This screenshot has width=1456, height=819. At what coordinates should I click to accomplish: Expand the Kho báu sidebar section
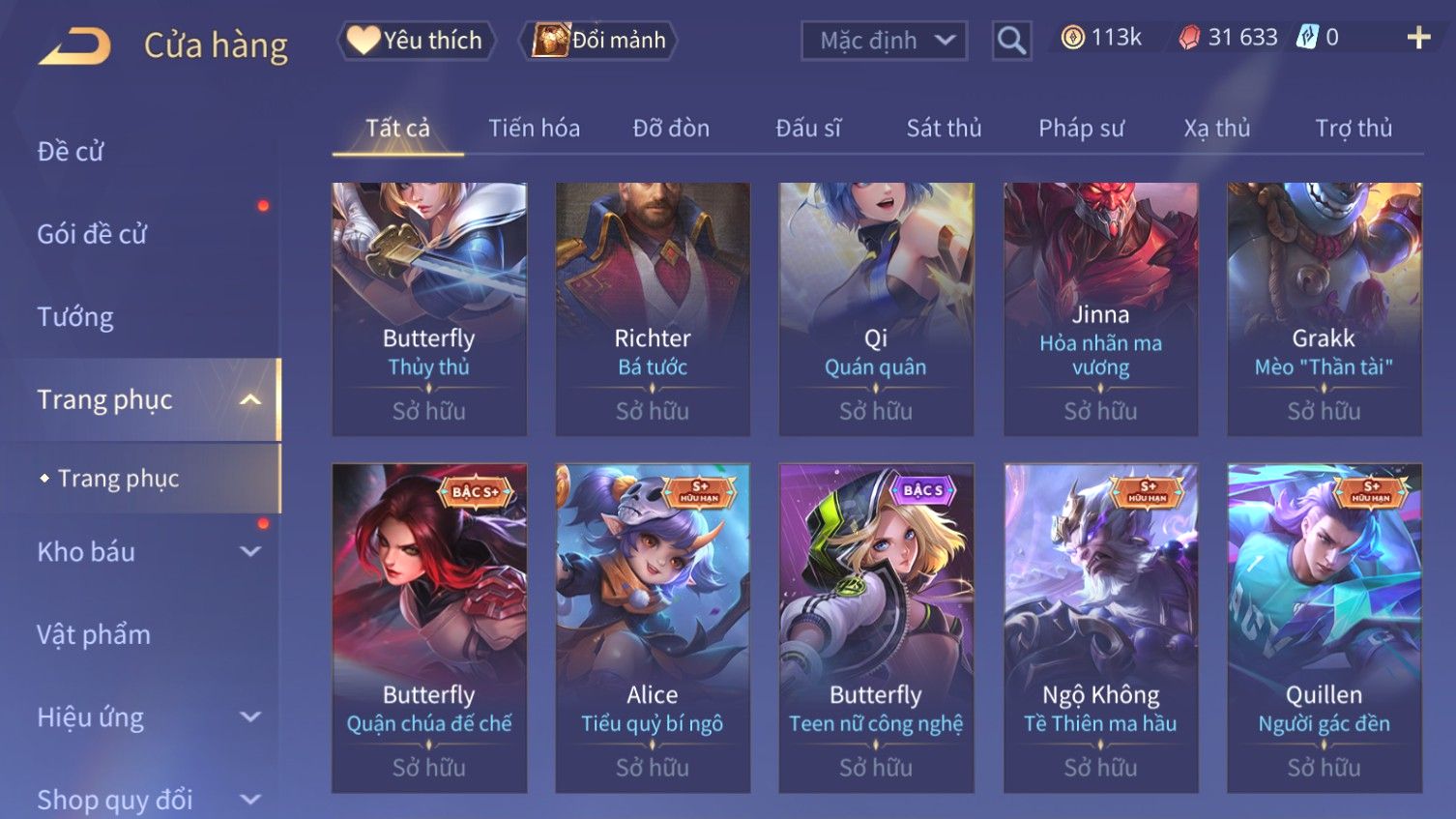pos(250,552)
